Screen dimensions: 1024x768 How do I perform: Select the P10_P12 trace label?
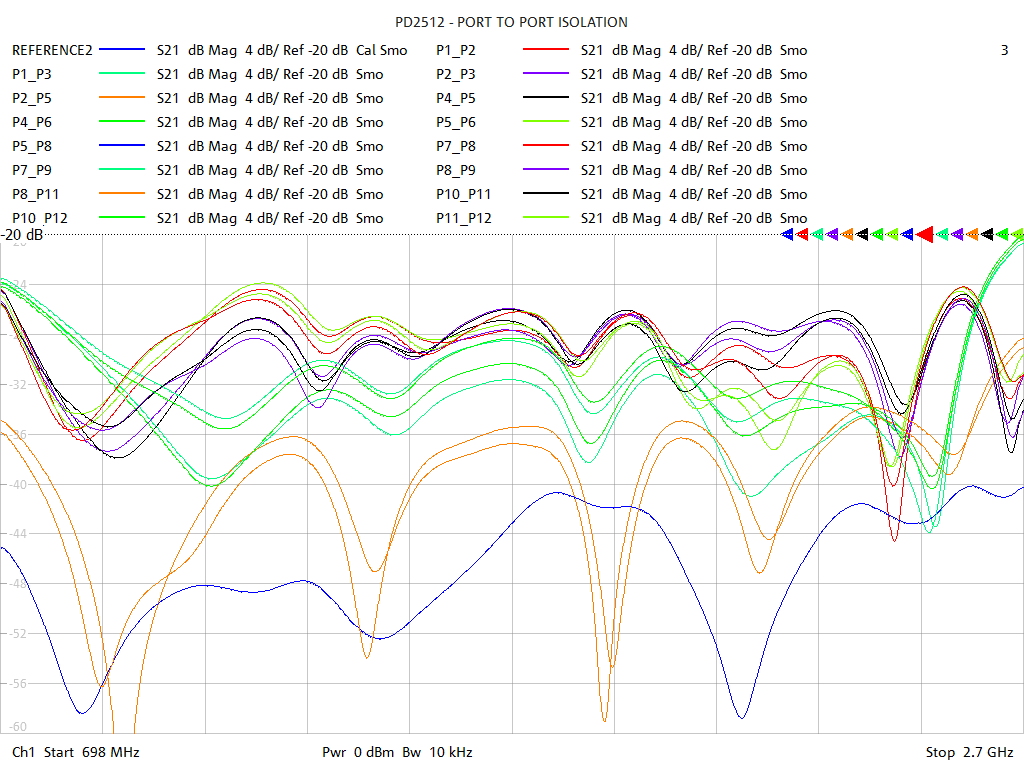point(40,218)
